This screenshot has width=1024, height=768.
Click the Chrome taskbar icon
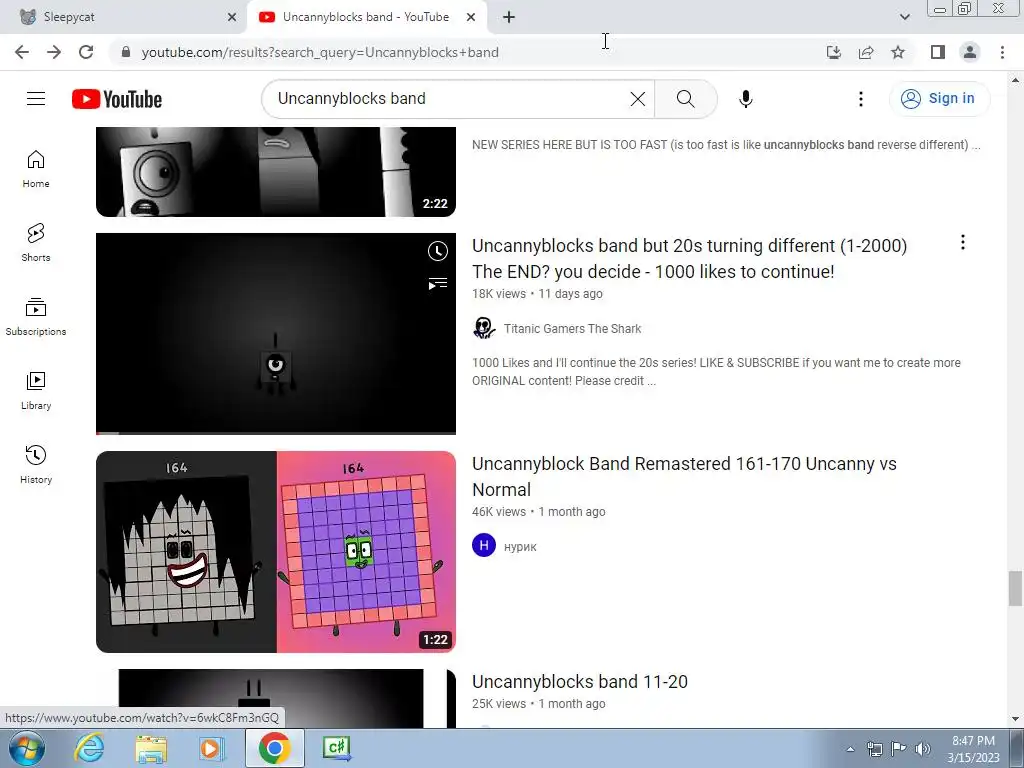274,748
